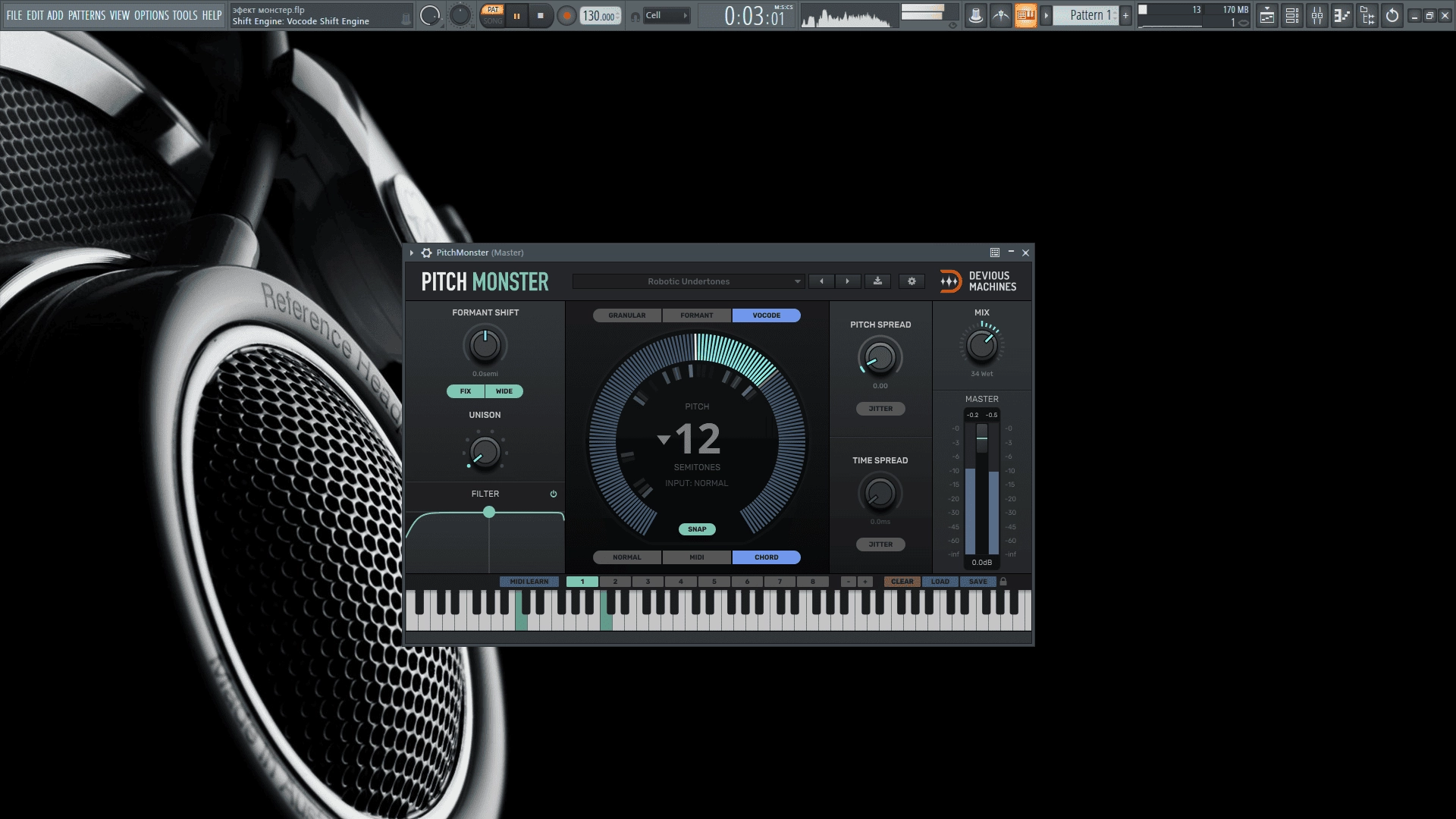Screen dimensions: 1456x819
Task: Toggle the wait-for-input icon in toolbar
Action: click(x=1001, y=15)
